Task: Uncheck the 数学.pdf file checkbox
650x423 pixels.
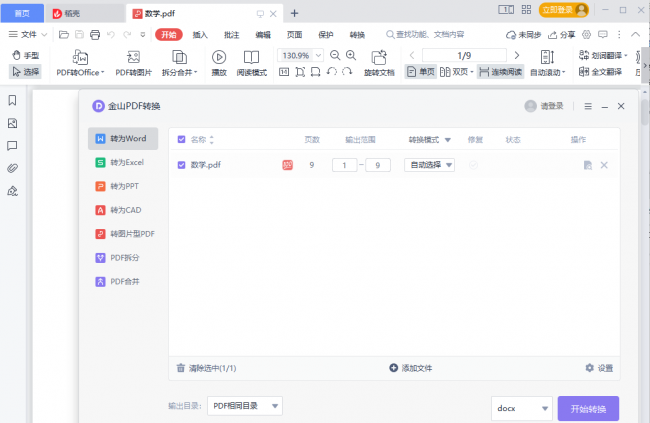Action: pyautogui.click(x=181, y=165)
